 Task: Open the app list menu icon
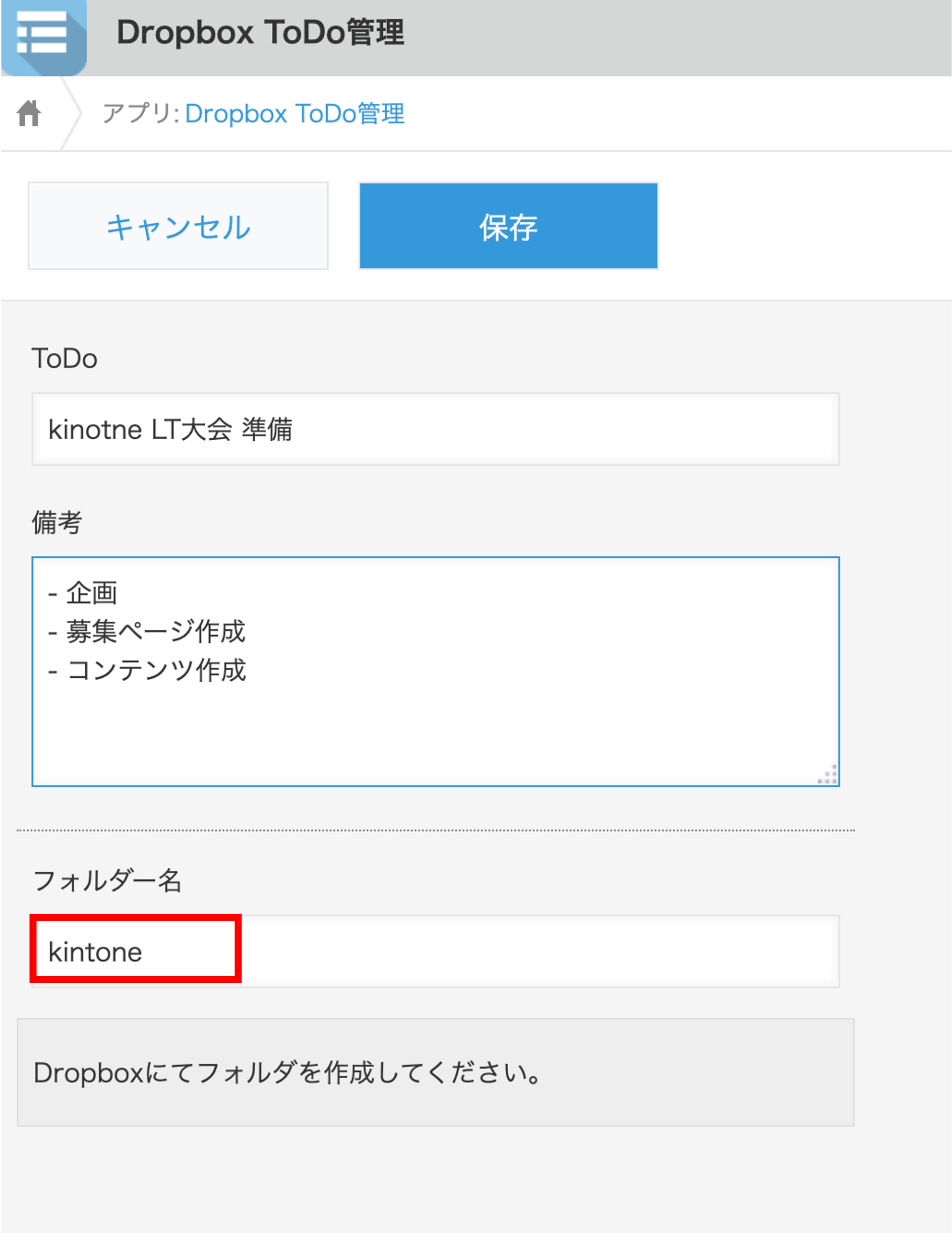tap(43, 38)
